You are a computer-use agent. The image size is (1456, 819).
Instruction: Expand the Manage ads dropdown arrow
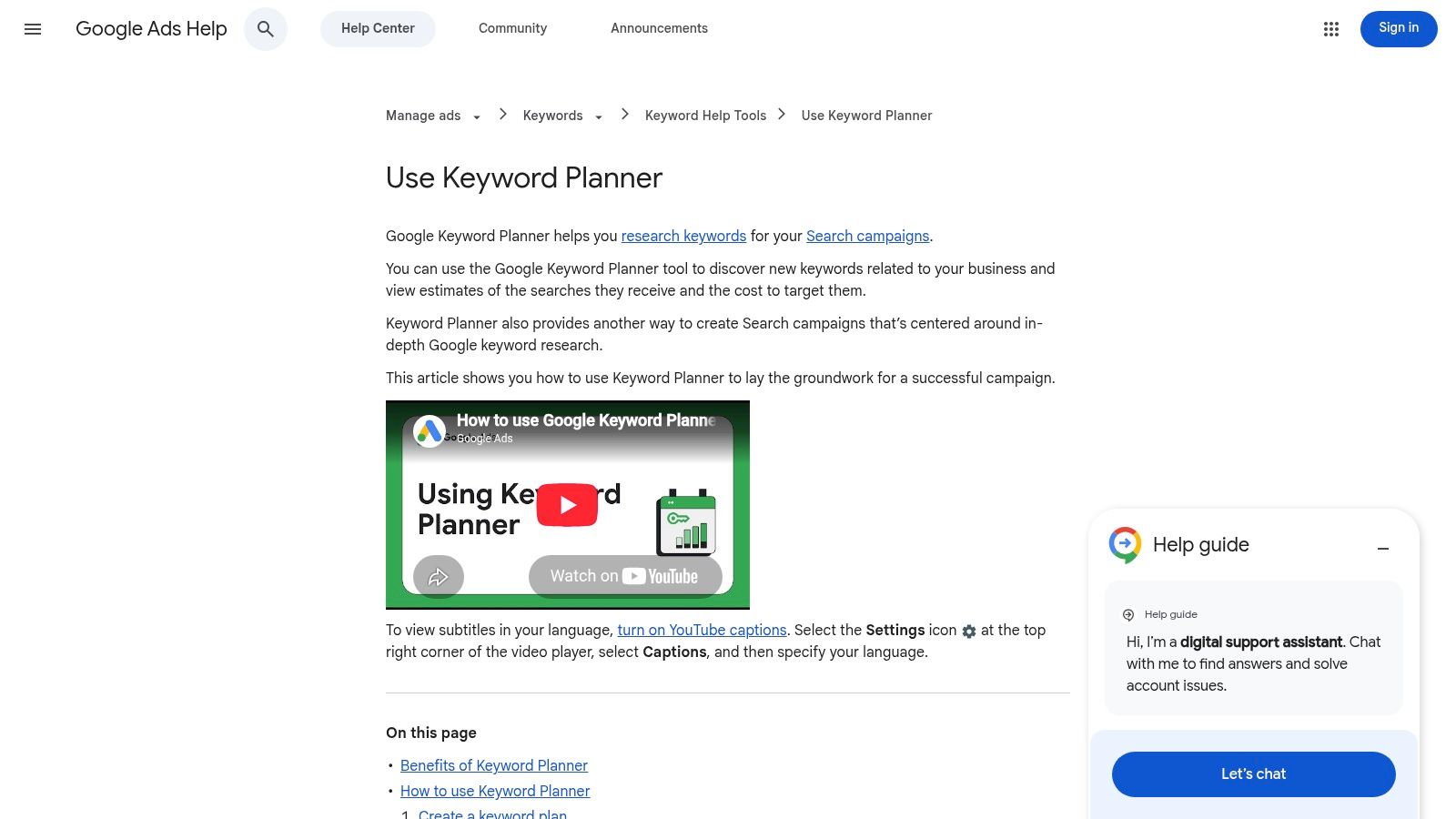tap(476, 117)
